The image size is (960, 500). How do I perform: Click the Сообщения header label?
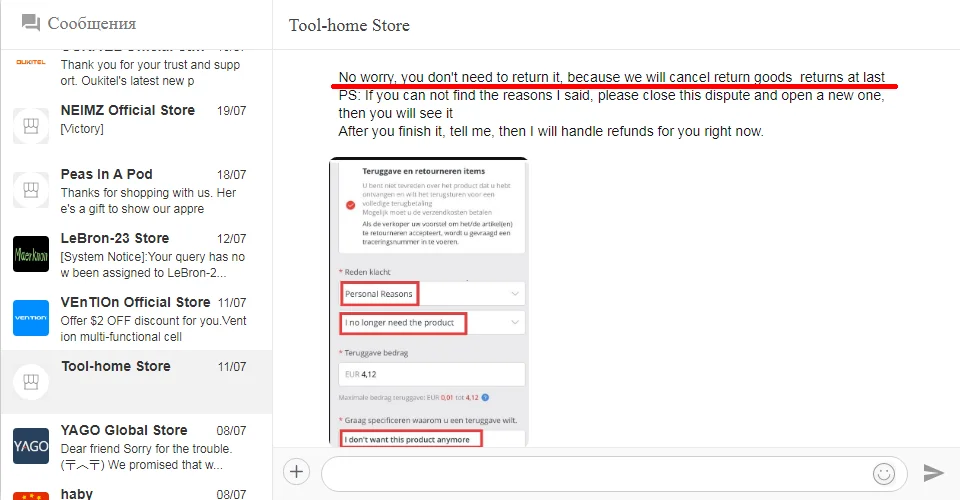coord(92,23)
